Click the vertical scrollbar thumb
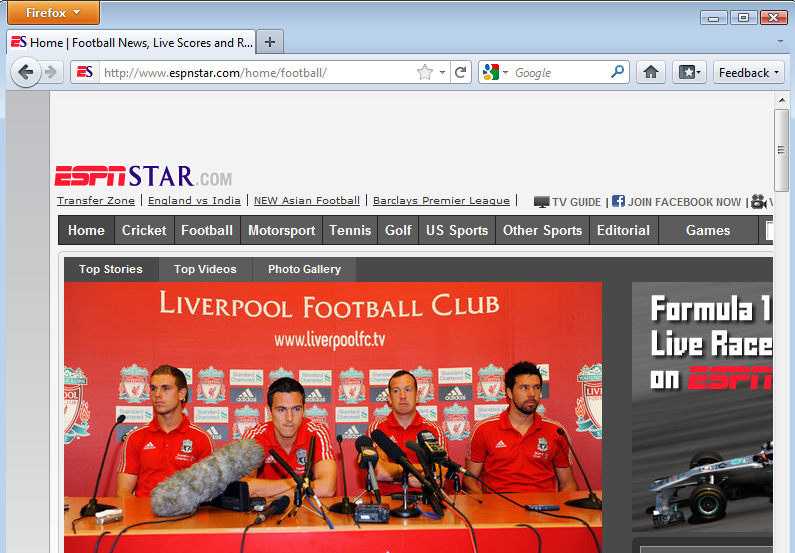 [781, 150]
